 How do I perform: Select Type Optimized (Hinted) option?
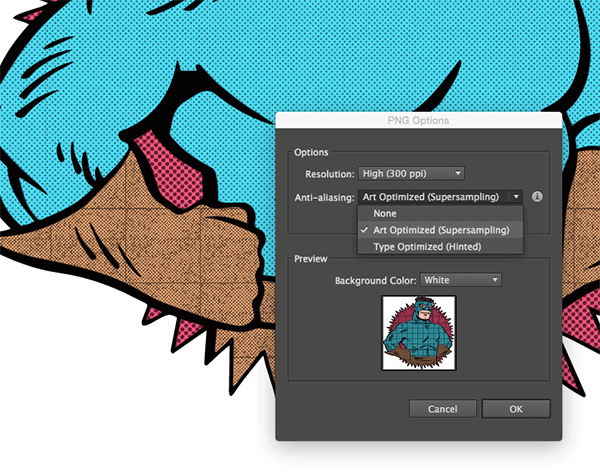[440, 247]
